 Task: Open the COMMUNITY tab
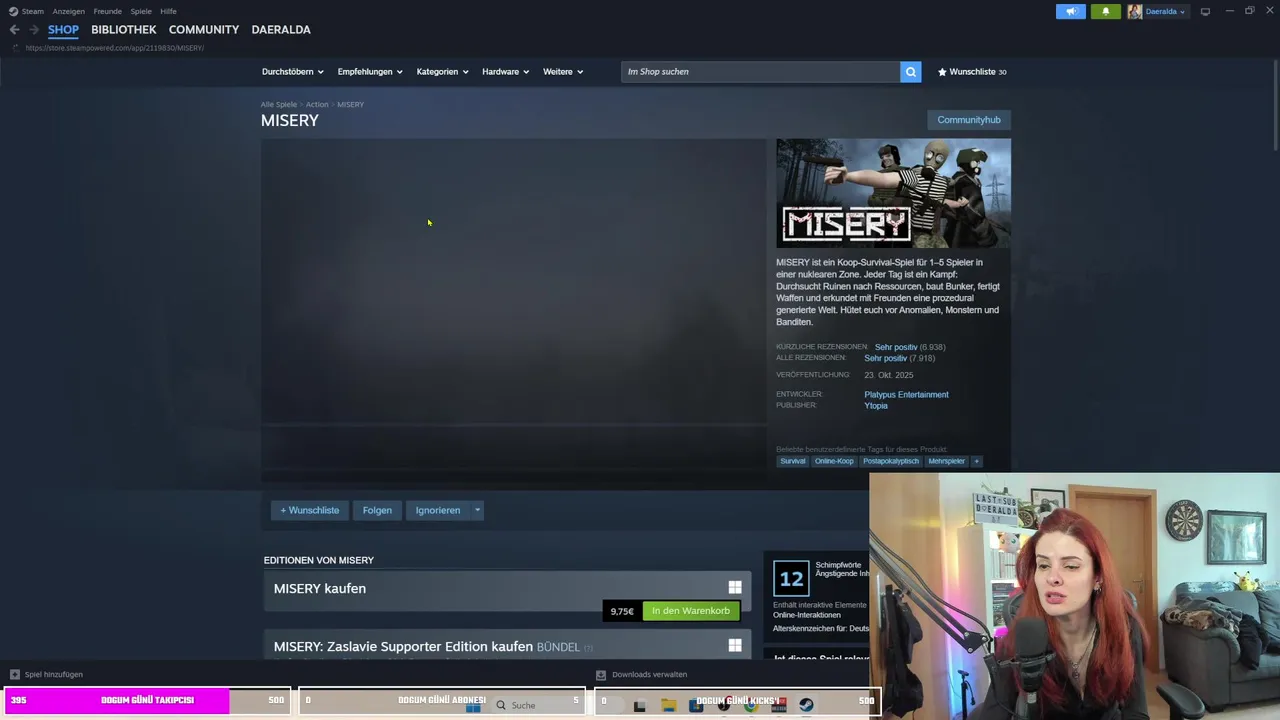pyautogui.click(x=204, y=30)
